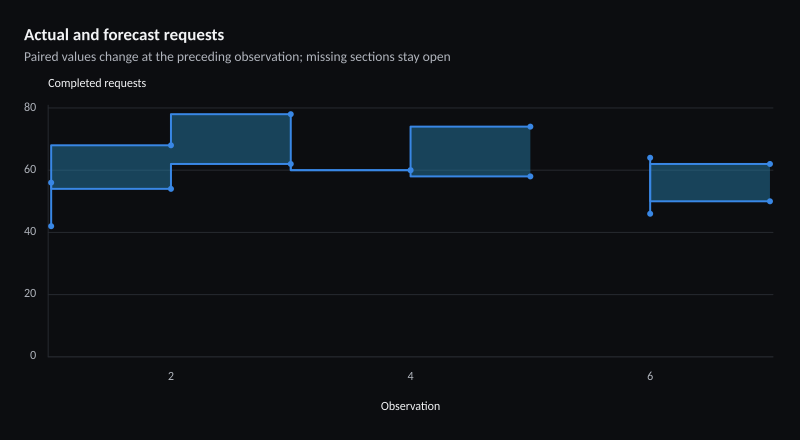Select the data point valued 64 at observation 6
This screenshot has width=800, height=440.
(650, 158)
